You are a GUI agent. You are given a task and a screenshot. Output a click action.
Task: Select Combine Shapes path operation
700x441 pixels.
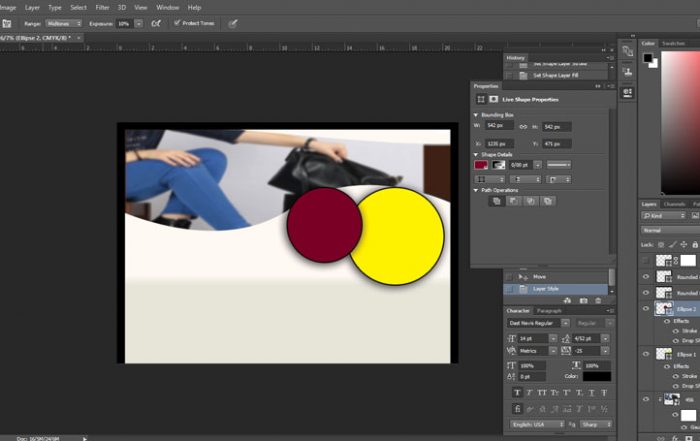(496, 201)
